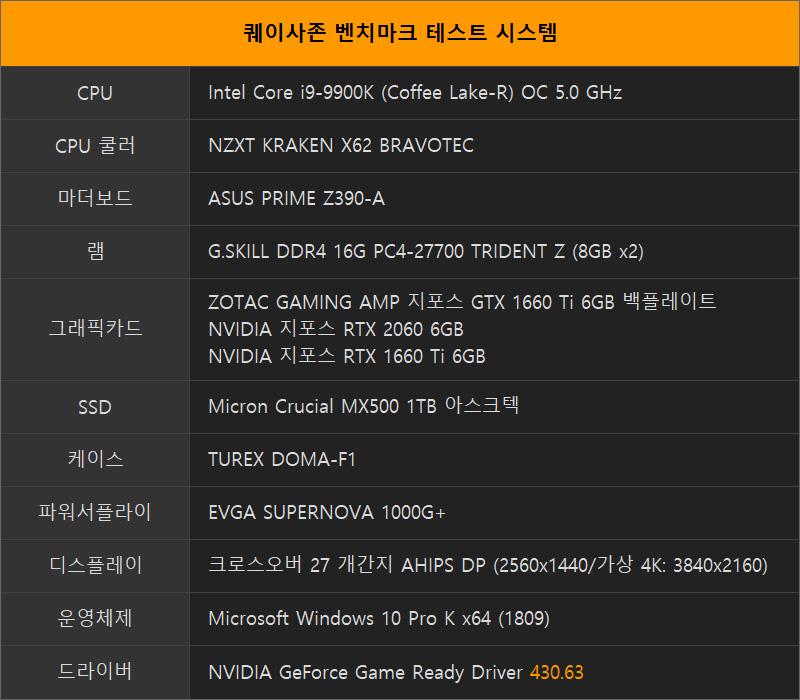Click the EVGA SUPERNOVA 1000G+ entry
Screen dimensions: 800x700
[327, 513]
